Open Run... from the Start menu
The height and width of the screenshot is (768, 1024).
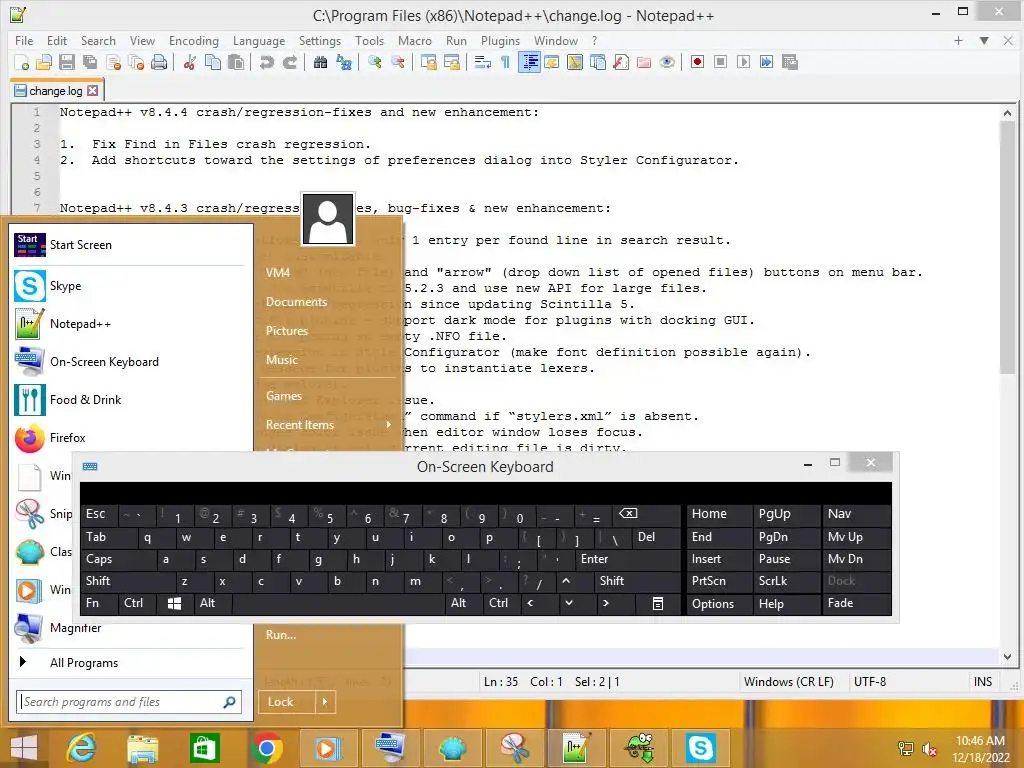pyautogui.click(x=281, y=635)
